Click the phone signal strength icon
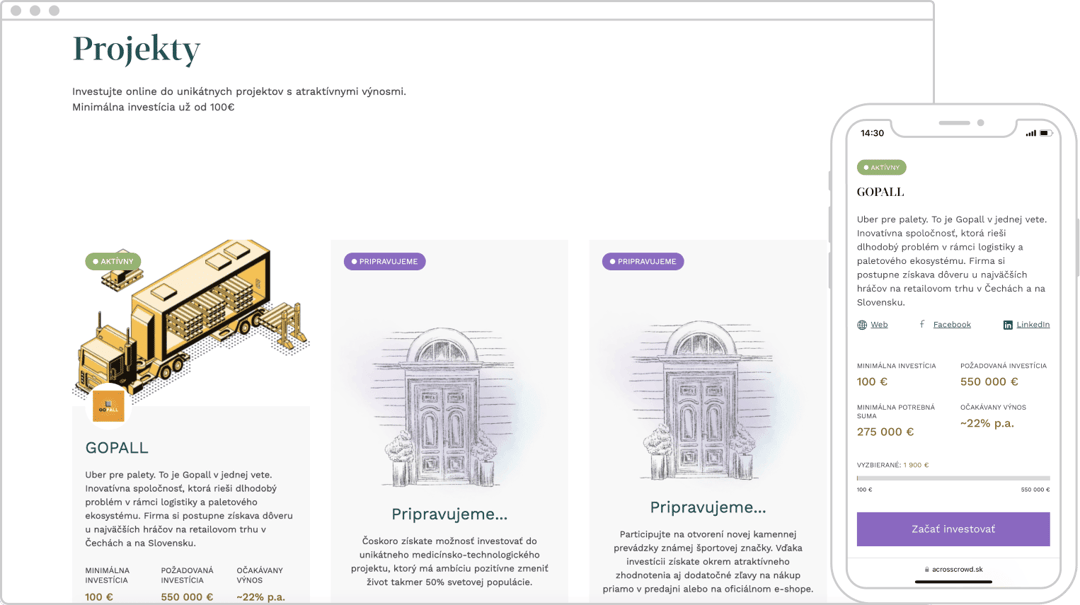Viewport: 1080px width, 605px height. coord(1030,133)
